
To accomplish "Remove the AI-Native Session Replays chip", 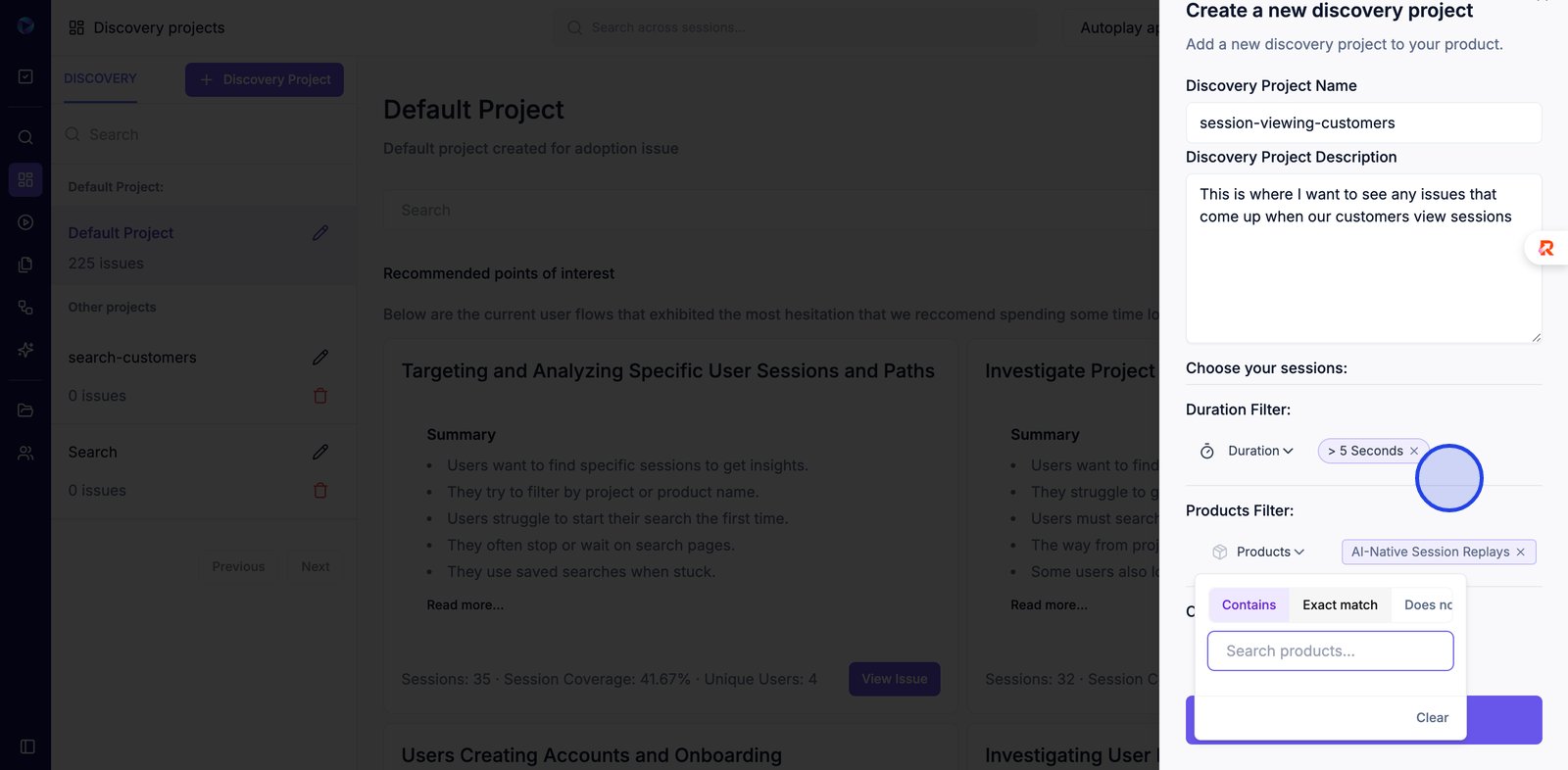I will tap(1521, 553).
